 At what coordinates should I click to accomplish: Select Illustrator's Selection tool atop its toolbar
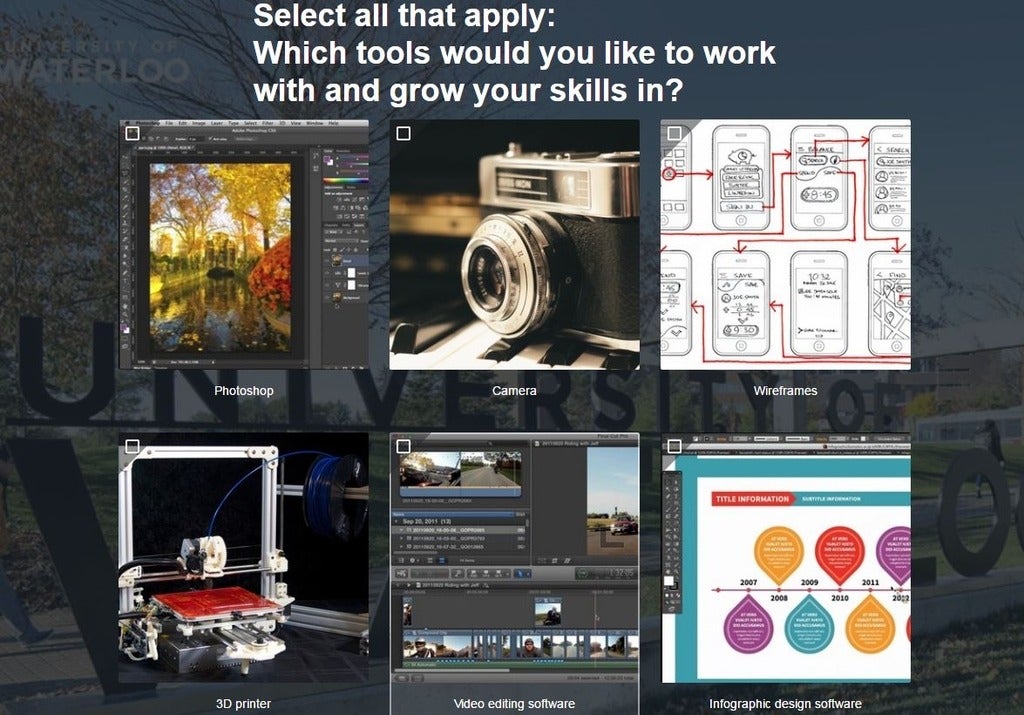pos(670,480)
